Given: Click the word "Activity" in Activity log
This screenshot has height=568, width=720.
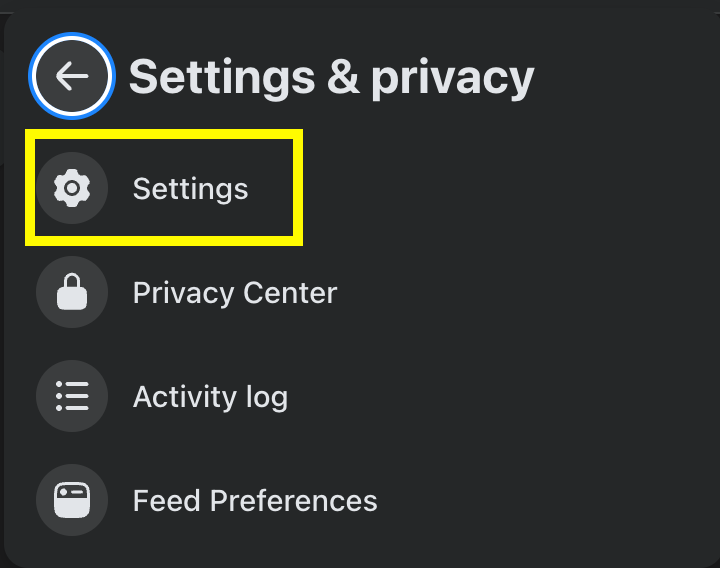Looking at the screenshot, I should coord(185,397).
